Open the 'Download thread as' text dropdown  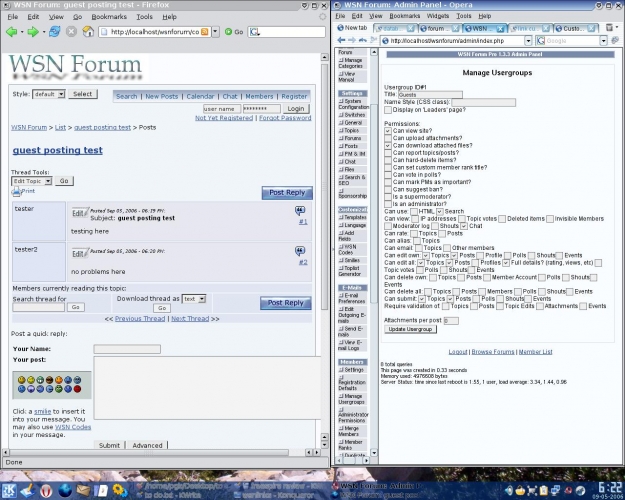click(193, 298)
